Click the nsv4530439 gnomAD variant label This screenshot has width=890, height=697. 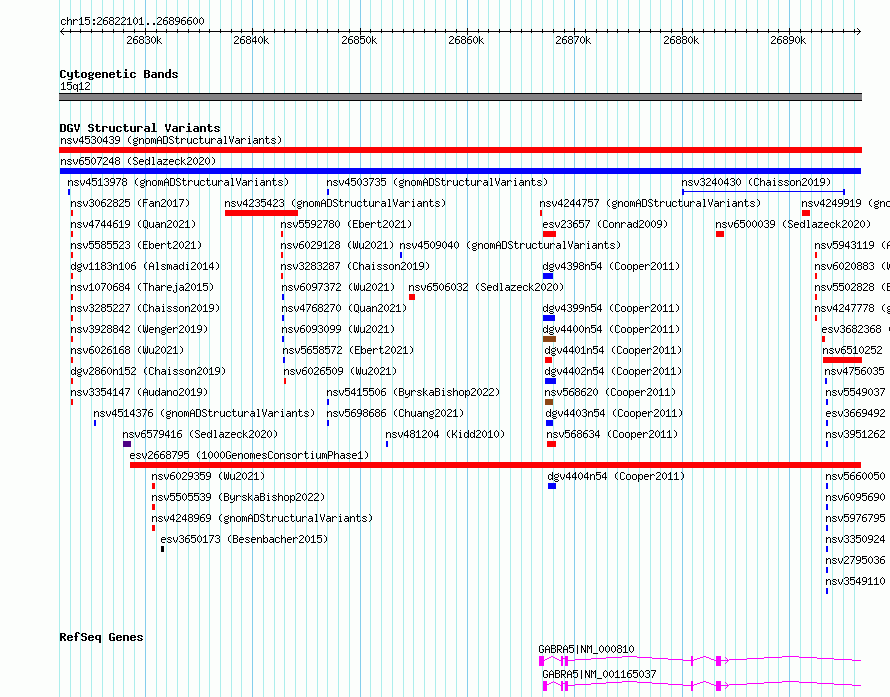point(171,140)
